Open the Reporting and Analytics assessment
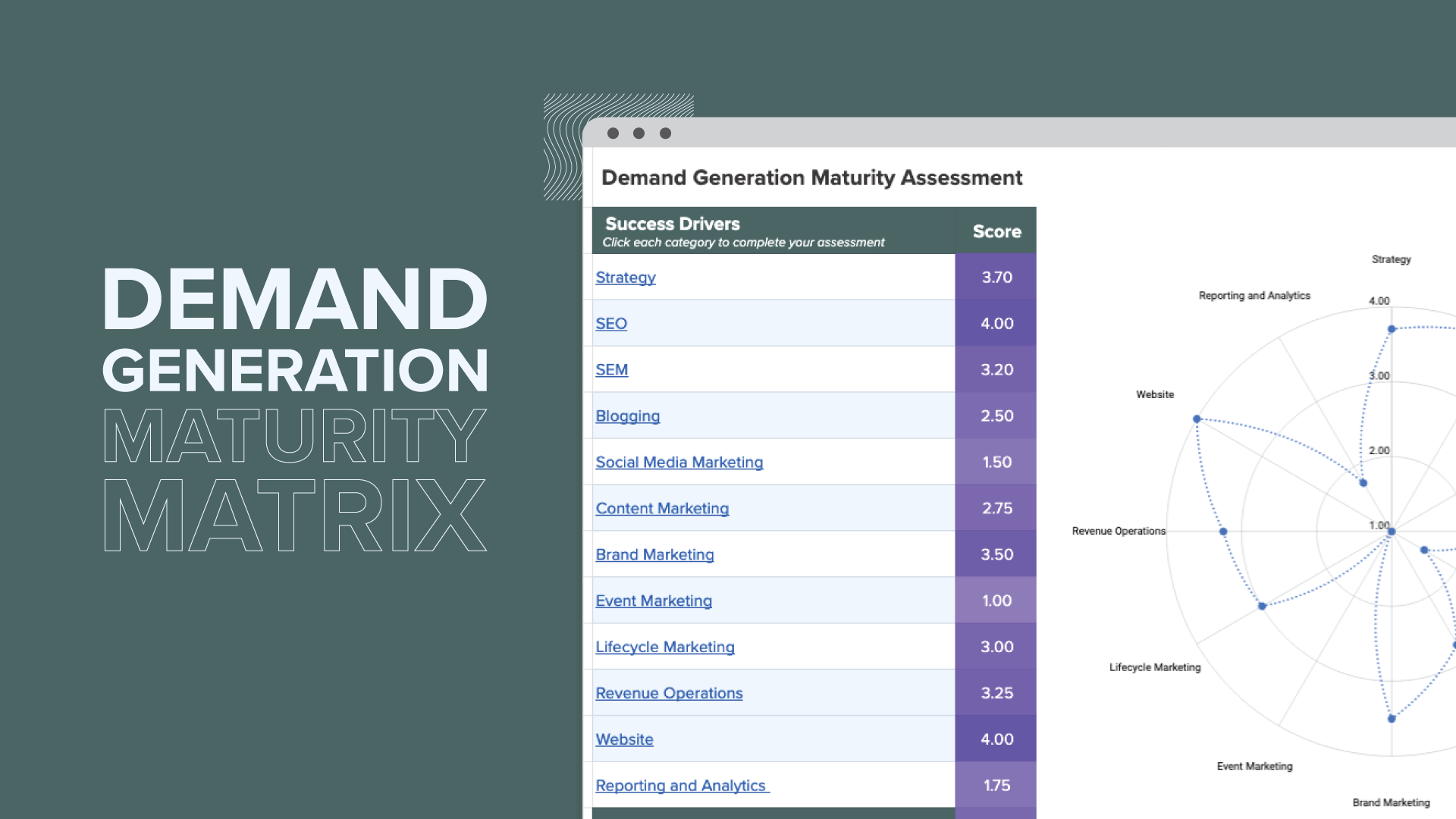Image resolution: width=1456 pixels, height=819 pixels. pyautogui.click(x=682, y=785)
